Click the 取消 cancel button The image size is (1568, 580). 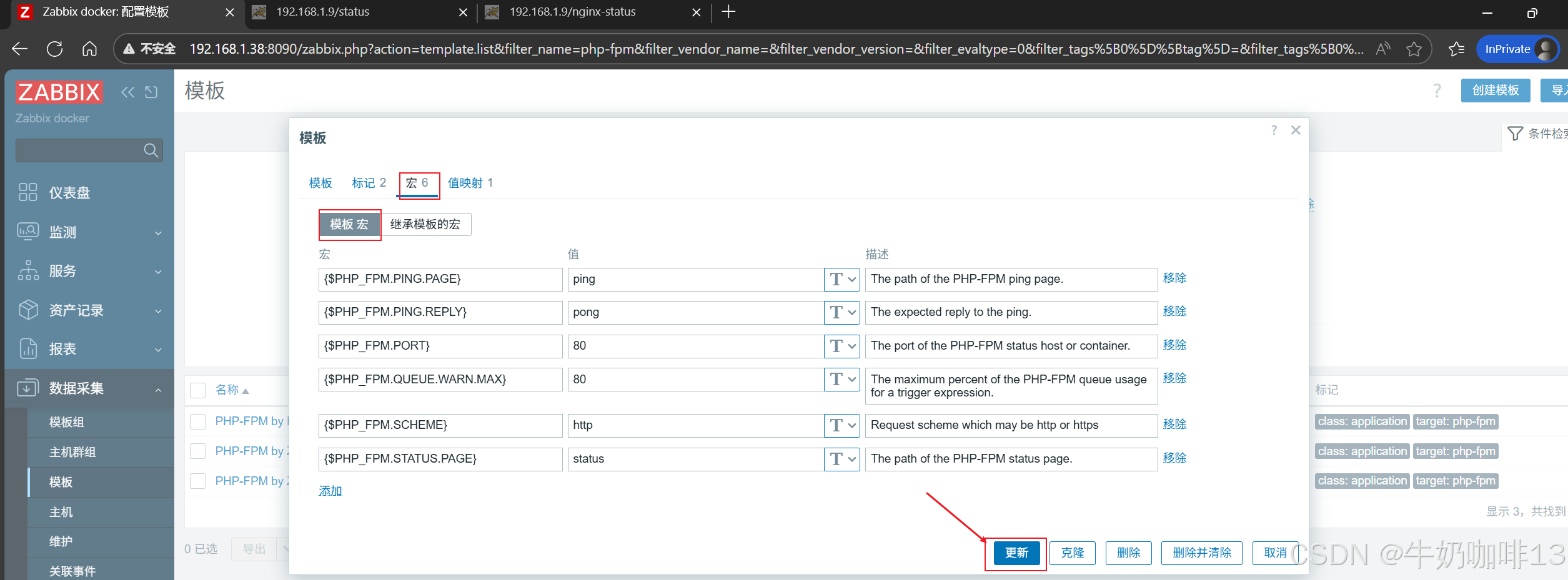(x=1275, y=553)
